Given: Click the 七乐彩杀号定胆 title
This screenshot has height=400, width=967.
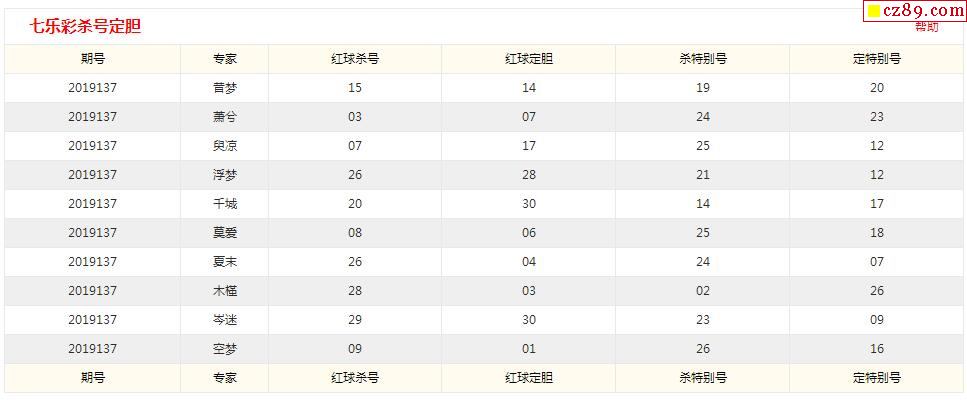Looking at the screenshot, I should pyautogui.click(x=85, y=27).
